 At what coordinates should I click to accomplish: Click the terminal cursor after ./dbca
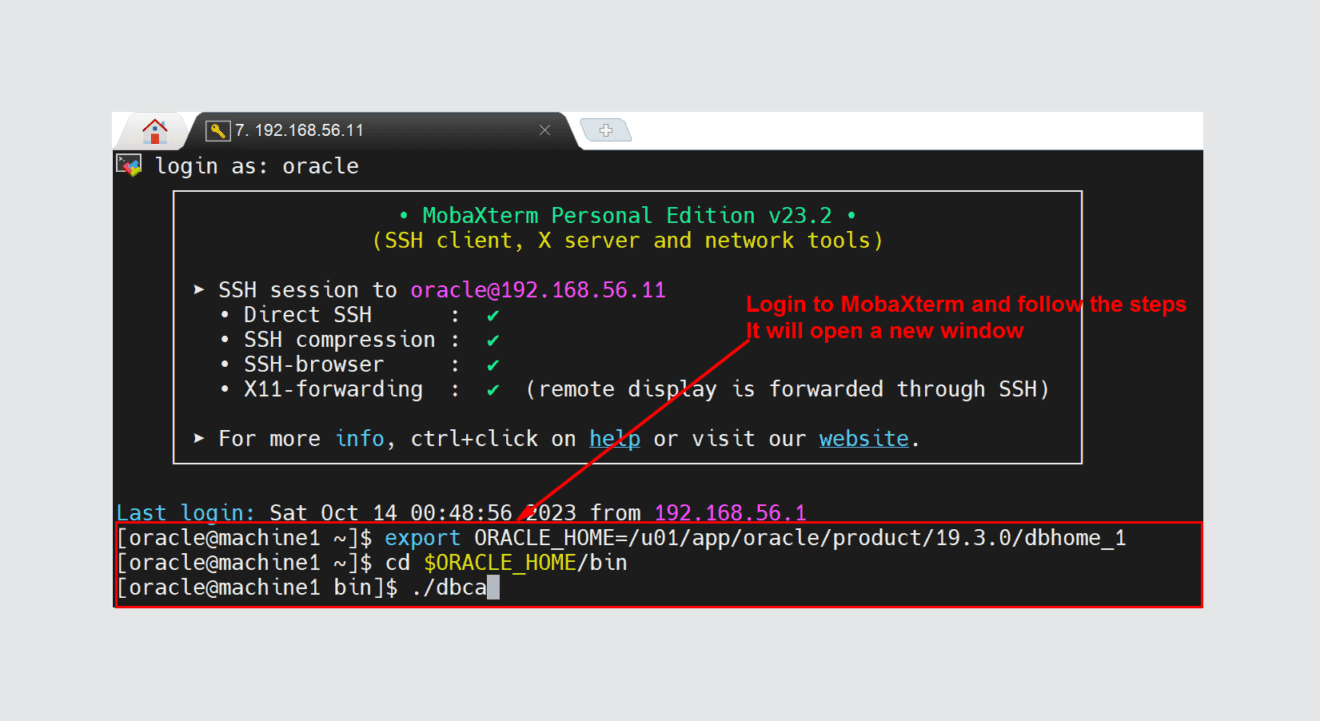(492, 587)
